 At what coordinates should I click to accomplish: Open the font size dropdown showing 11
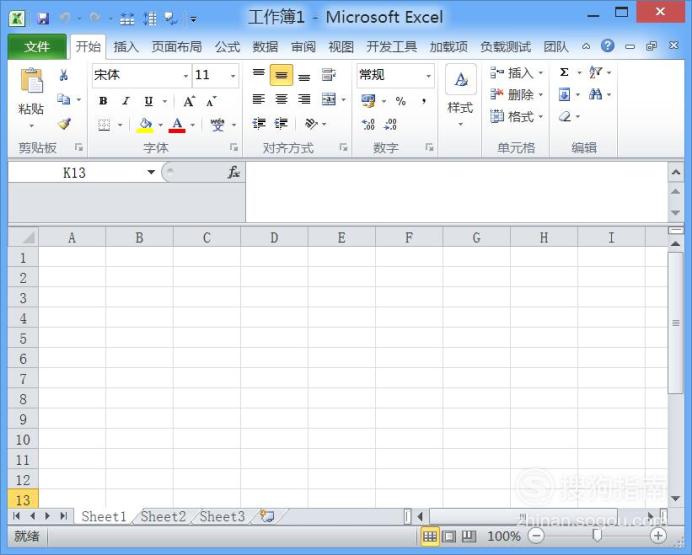point(233,75)
